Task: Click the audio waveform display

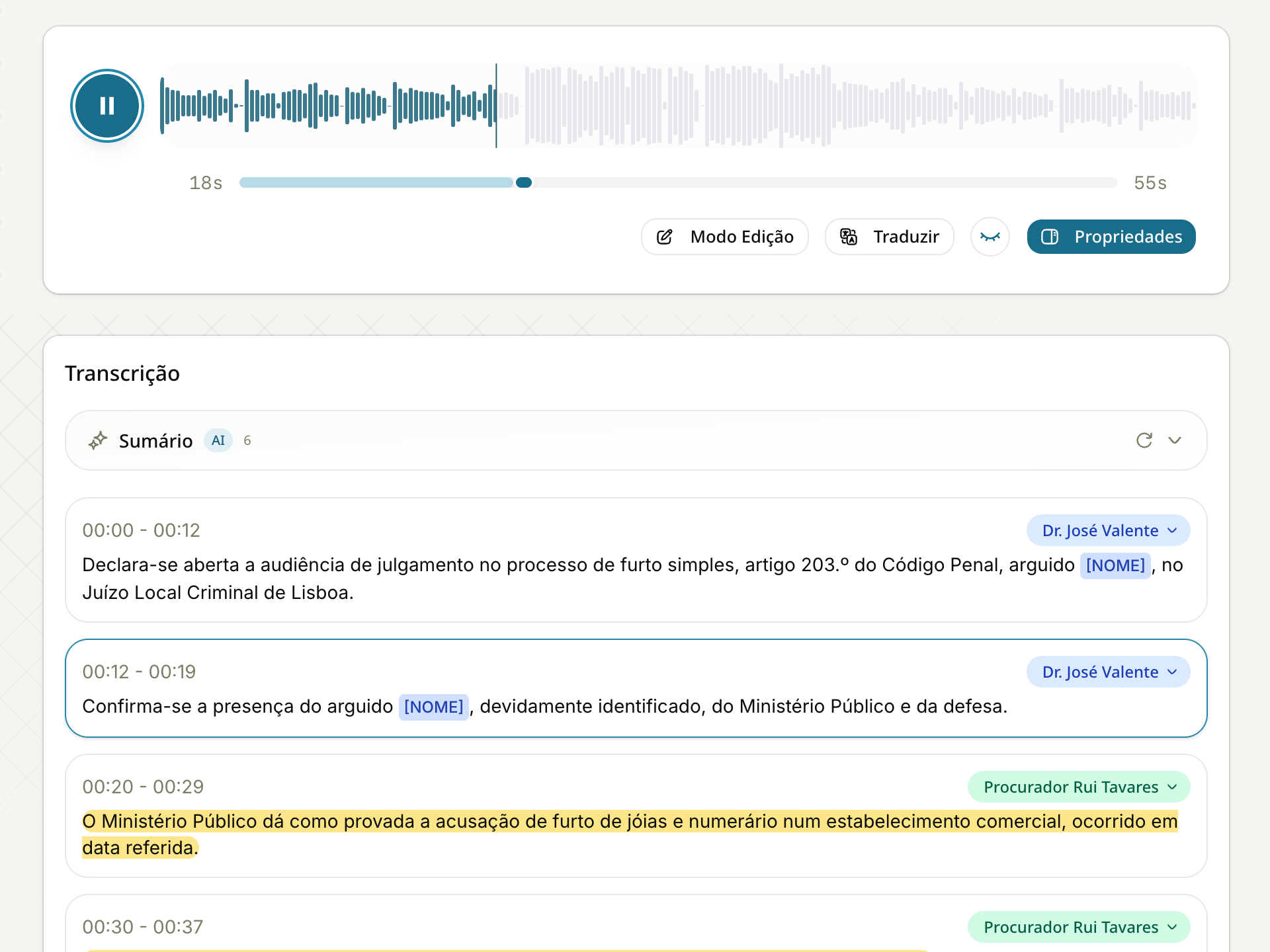Action: click(x=678, y=106)
